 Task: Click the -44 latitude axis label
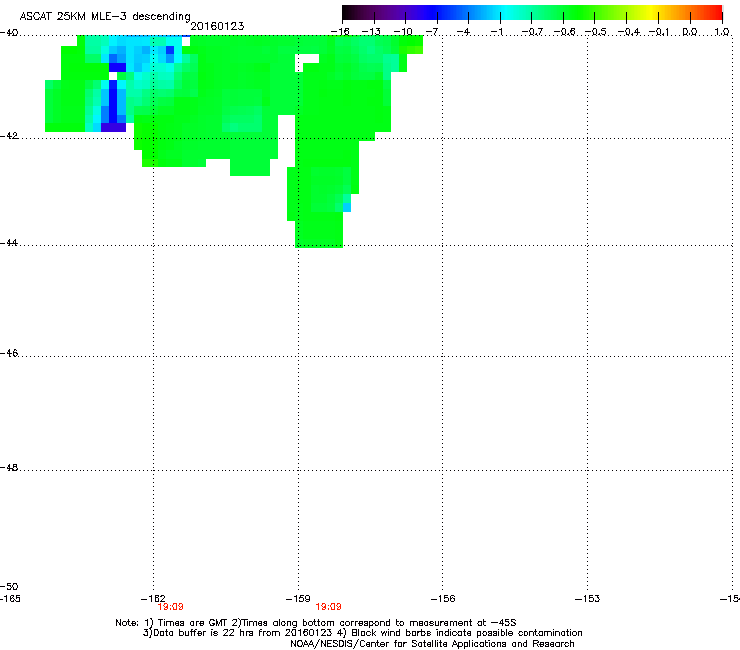pos(9,243)
